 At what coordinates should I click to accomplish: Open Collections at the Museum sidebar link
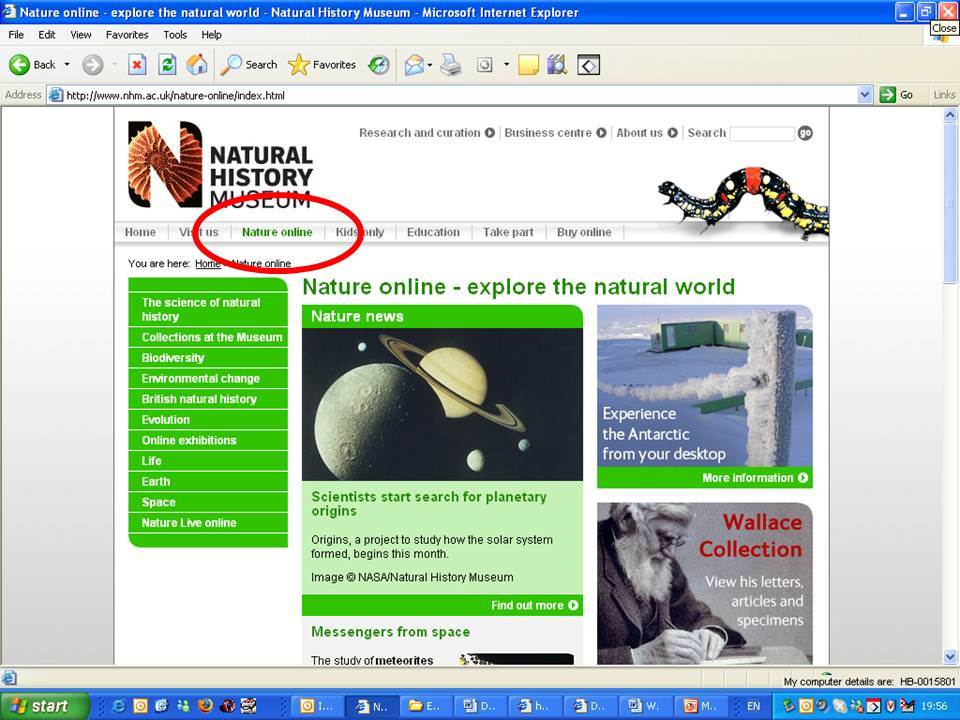208,337
